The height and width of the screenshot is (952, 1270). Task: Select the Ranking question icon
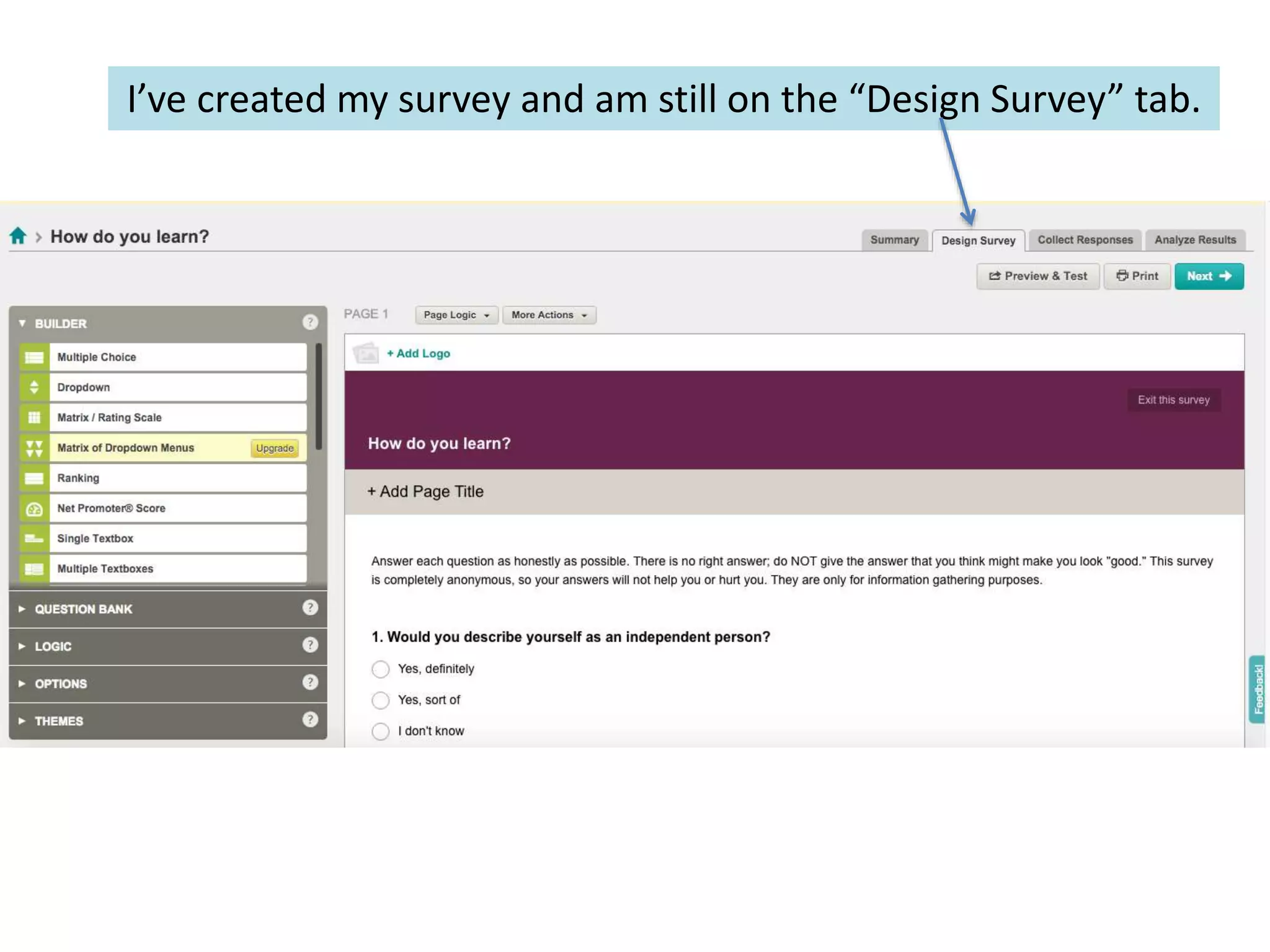(34, 478)
